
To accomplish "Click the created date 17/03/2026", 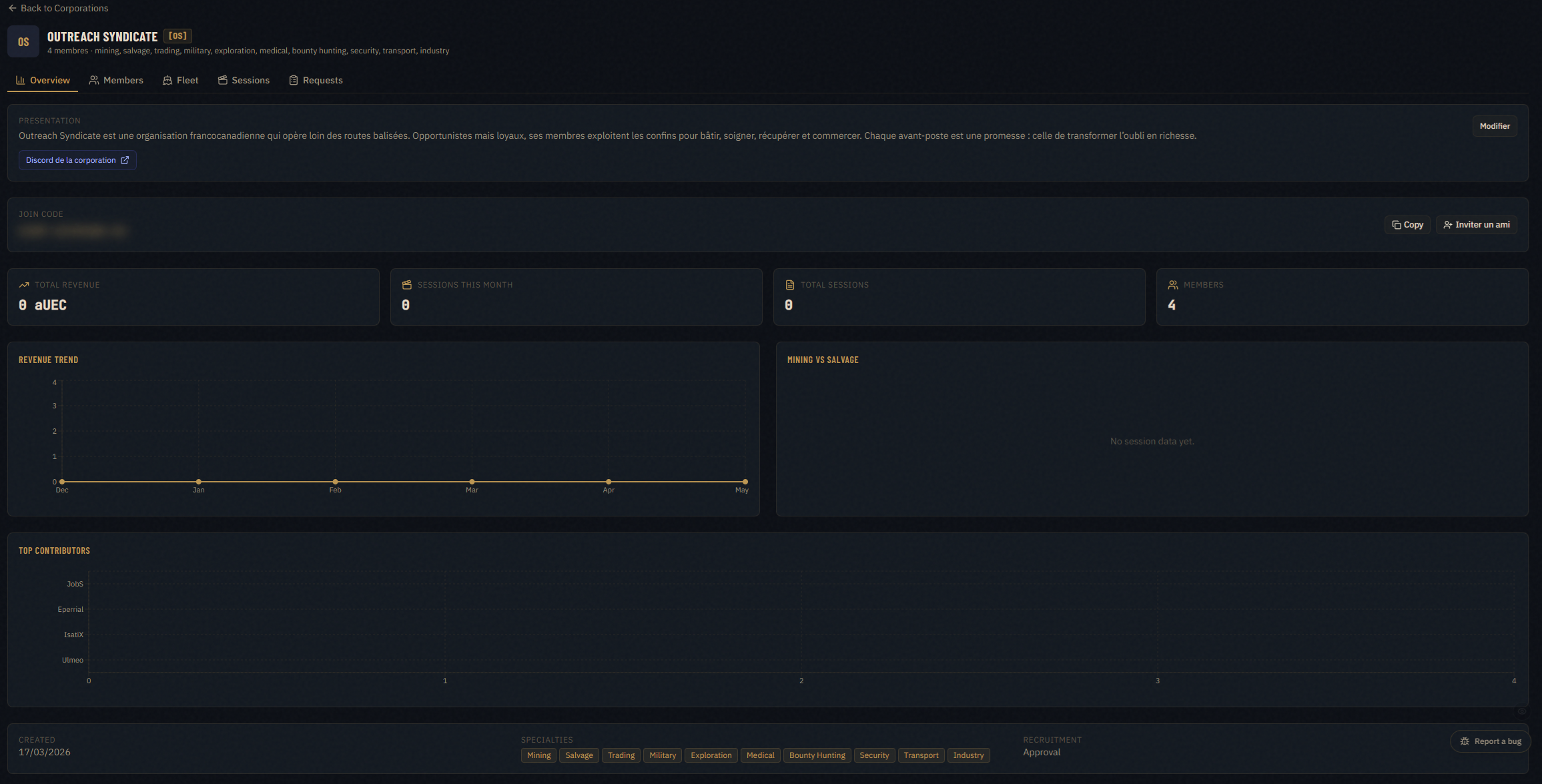I will pyautogui.click(x=45, y=752).
